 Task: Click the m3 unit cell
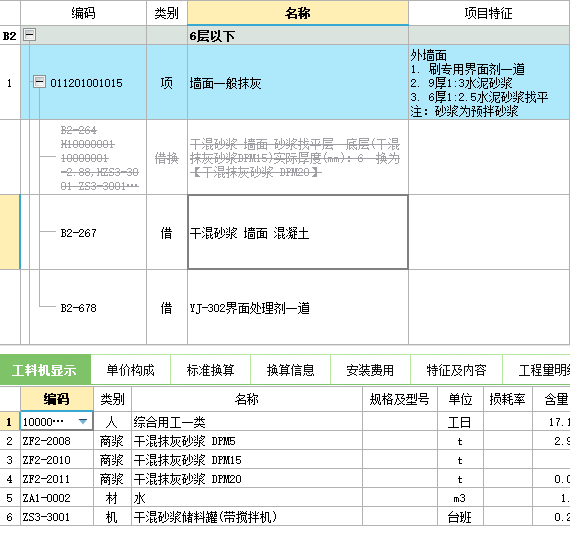coord(460,498)
